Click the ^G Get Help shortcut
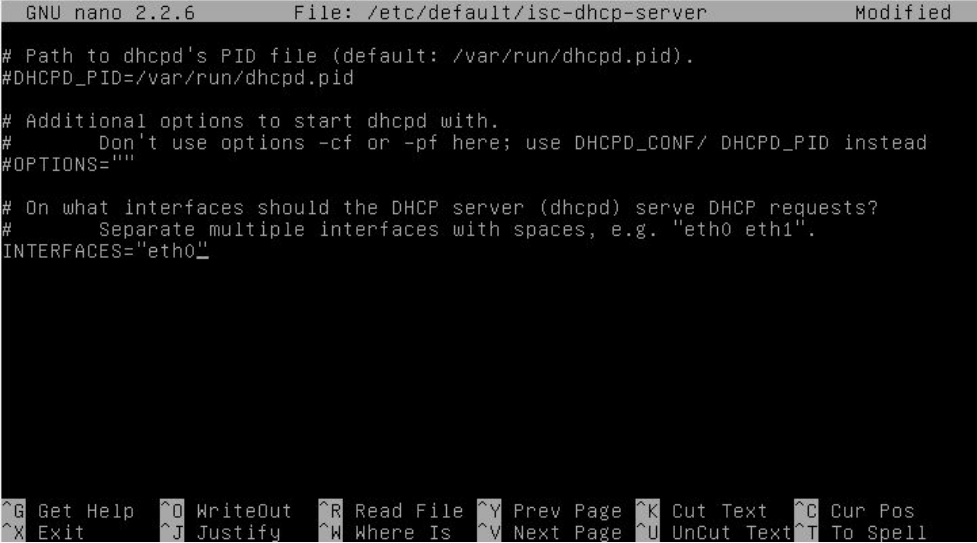The height and width of the screenshot is (543, 977). click(68, 511)
